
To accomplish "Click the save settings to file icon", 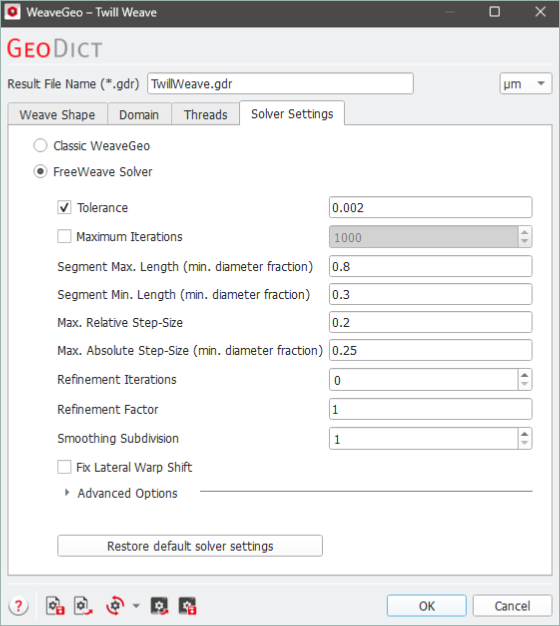I will click(55, 606).
